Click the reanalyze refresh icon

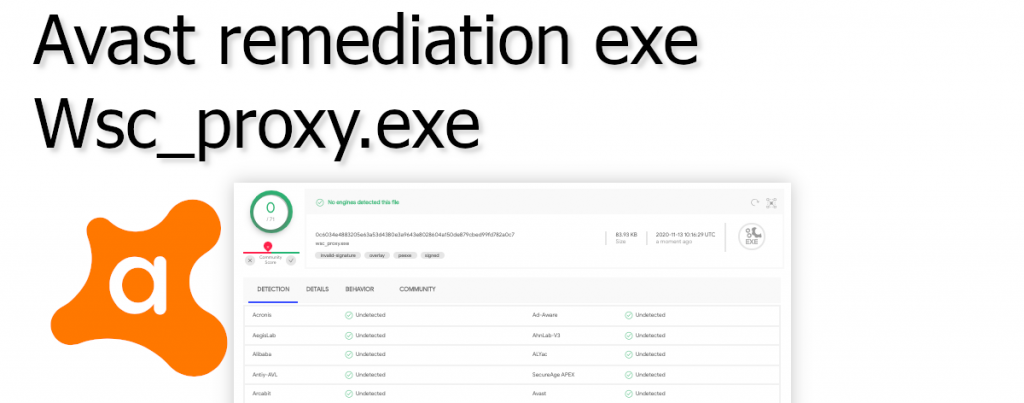755,202
